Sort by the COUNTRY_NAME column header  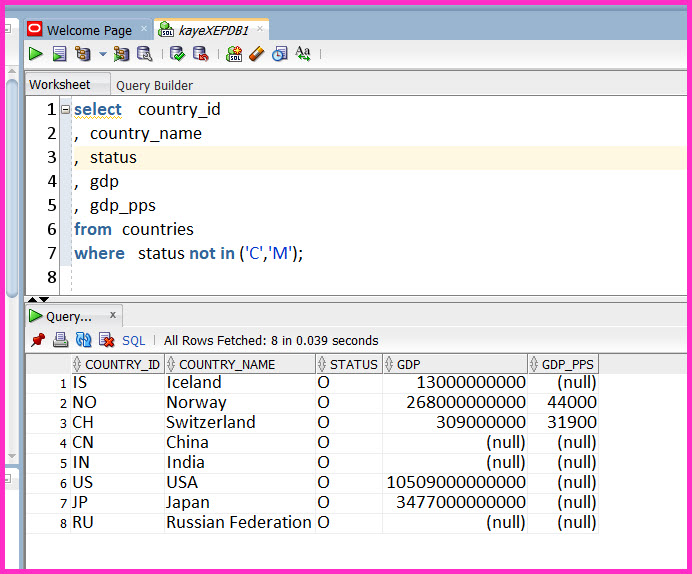(x=240, y=364)
